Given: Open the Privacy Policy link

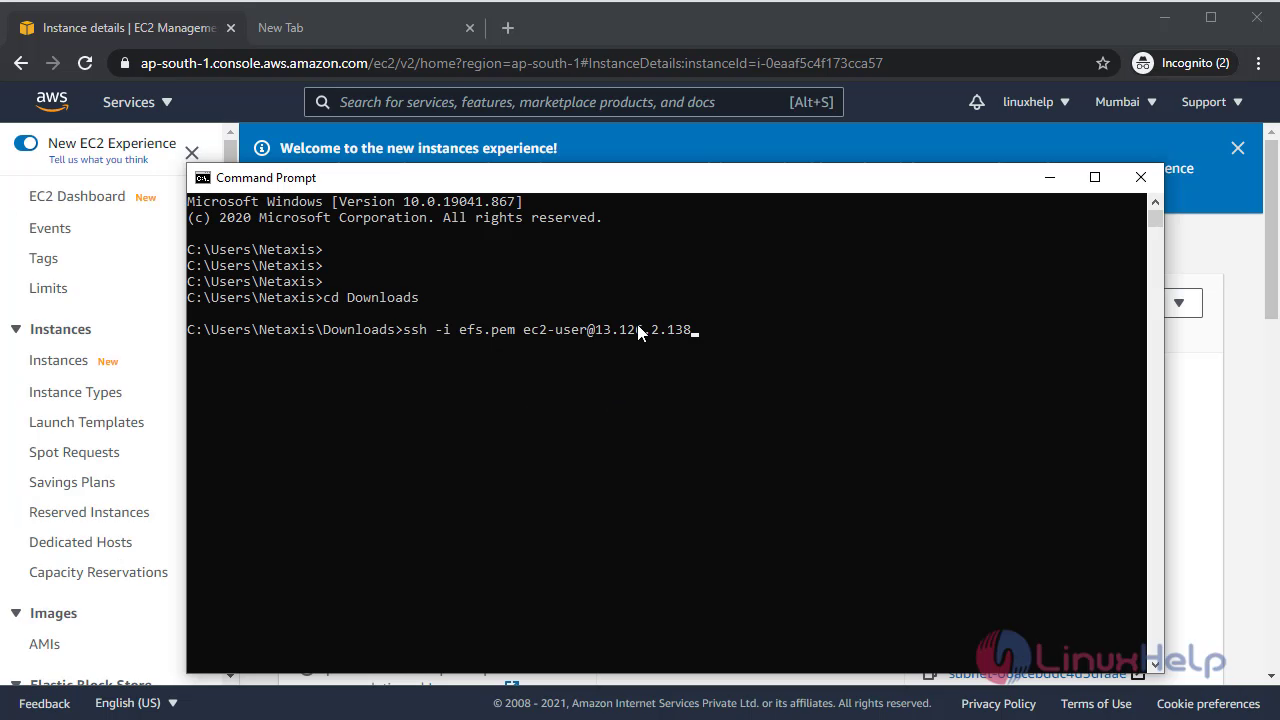Looking at the screenshot, I should (998, 703).
